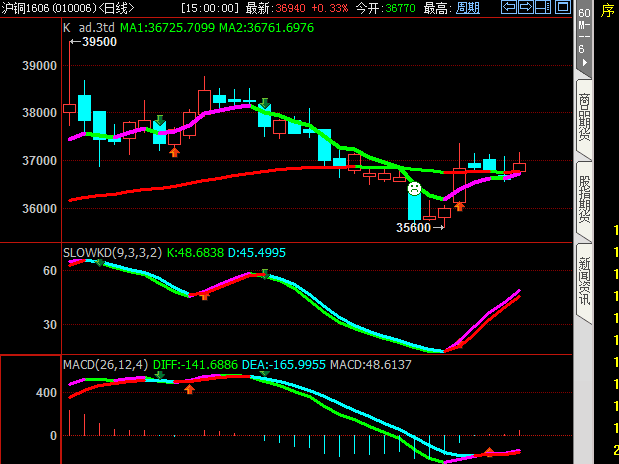Click the MACD(26,12,4) indicator title
619x464 pixels.
[x=105, y=364]
